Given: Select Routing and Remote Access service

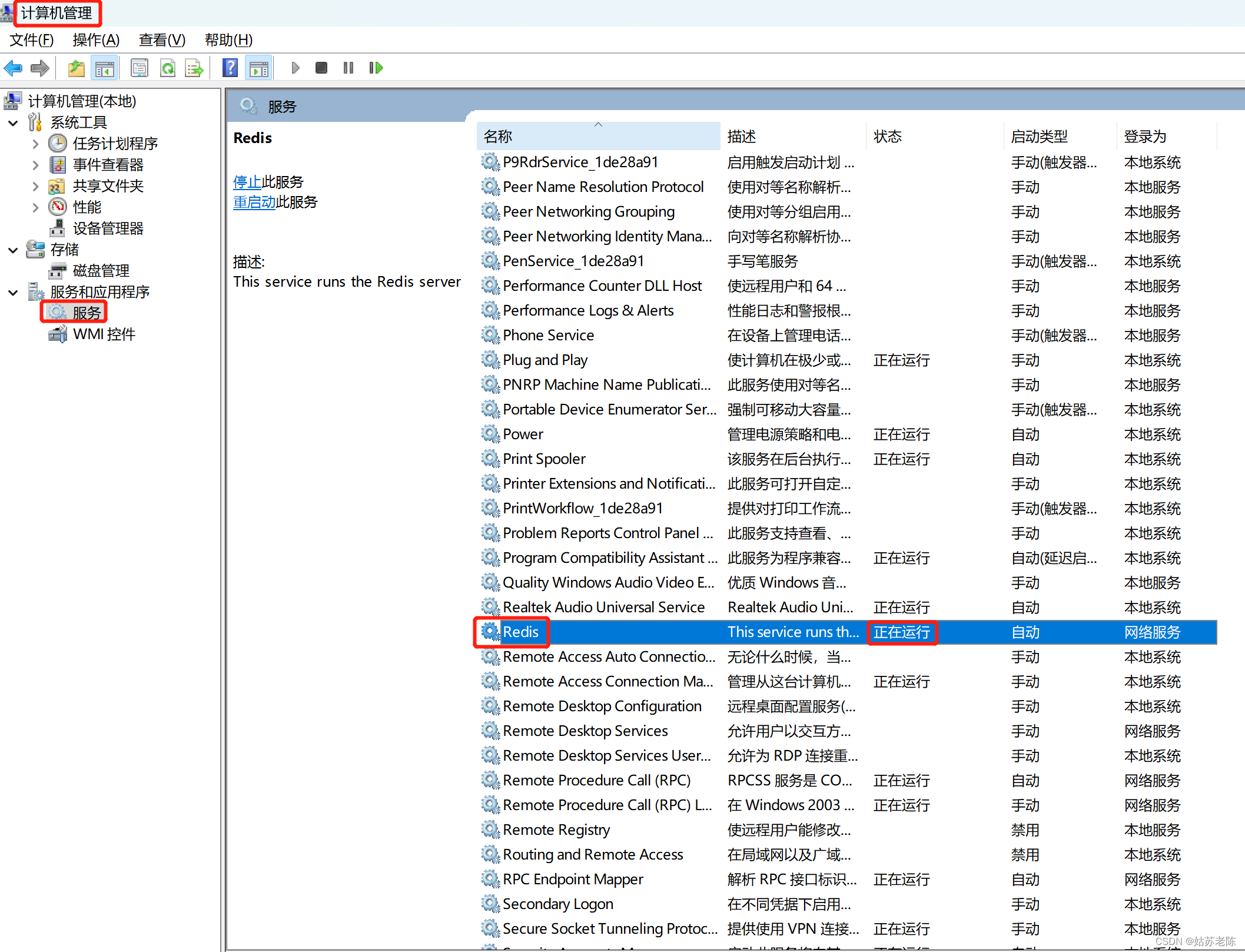Looking at the screenshot, I should [846, 855].
